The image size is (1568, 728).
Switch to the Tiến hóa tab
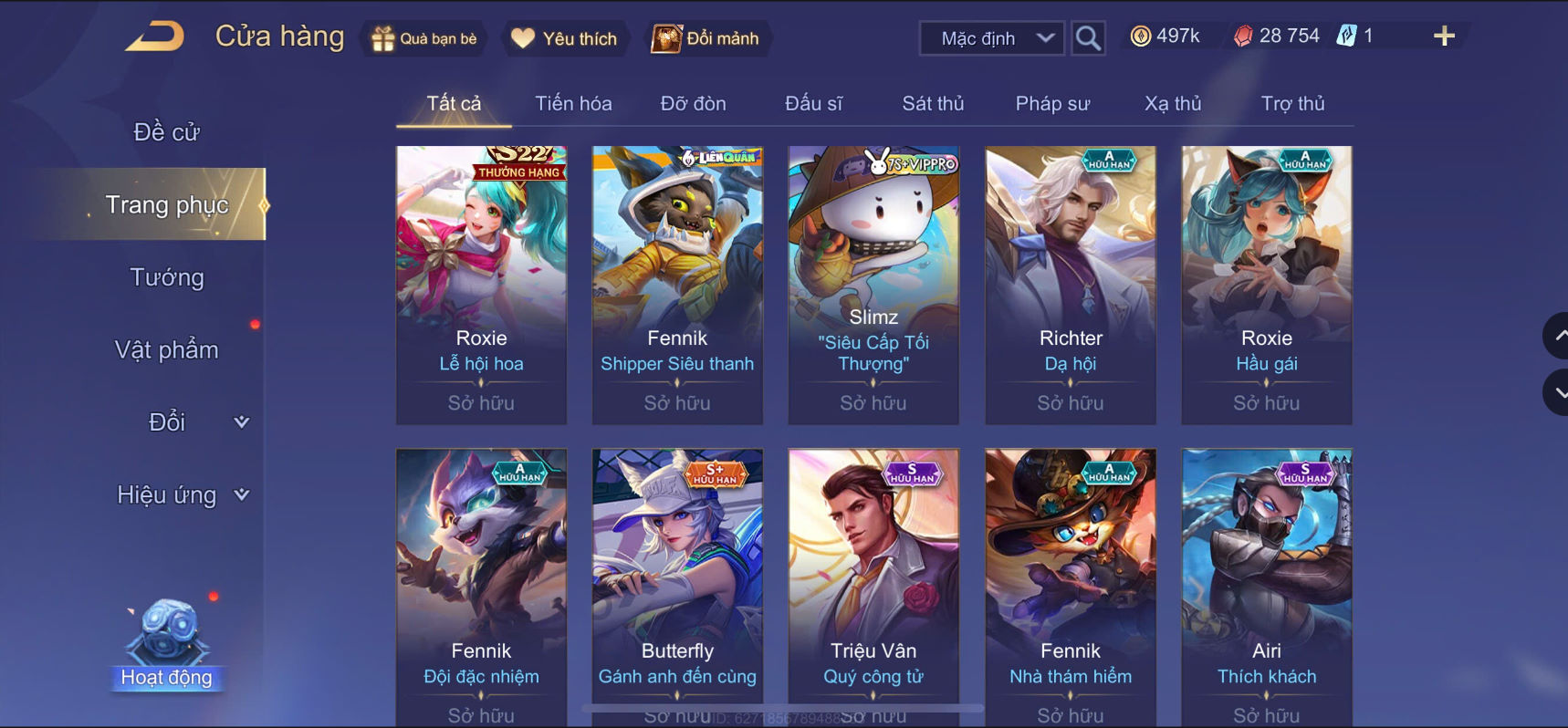tap(573, 103)
